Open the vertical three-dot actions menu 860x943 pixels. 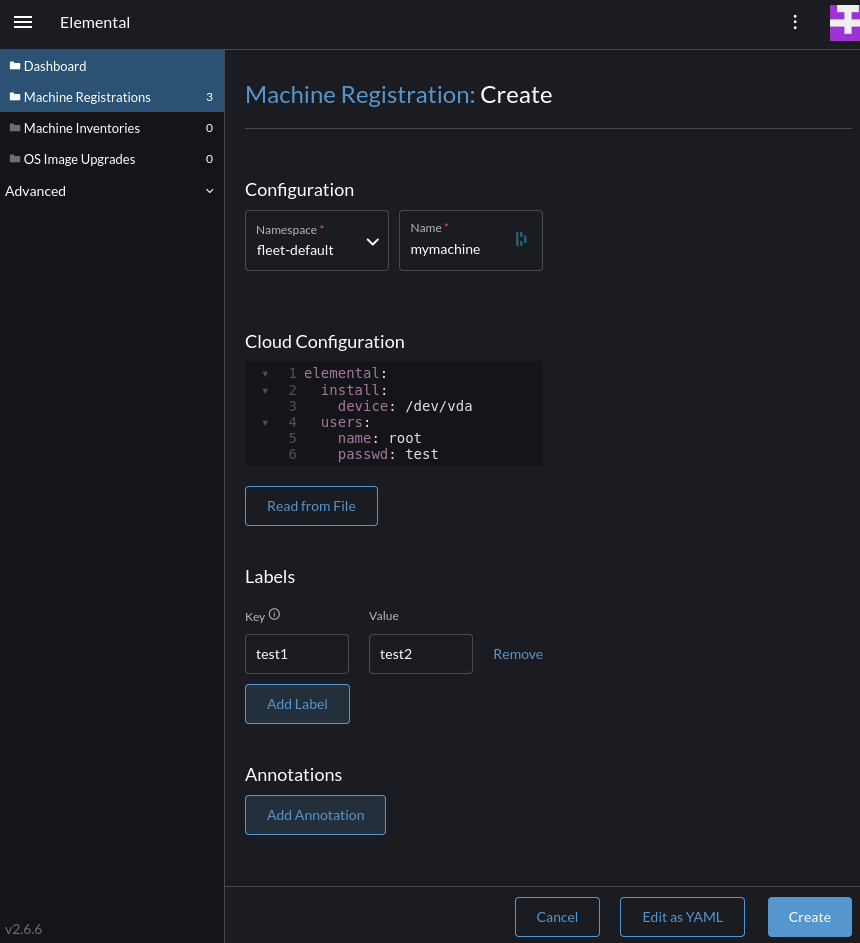tap(795, 22)
